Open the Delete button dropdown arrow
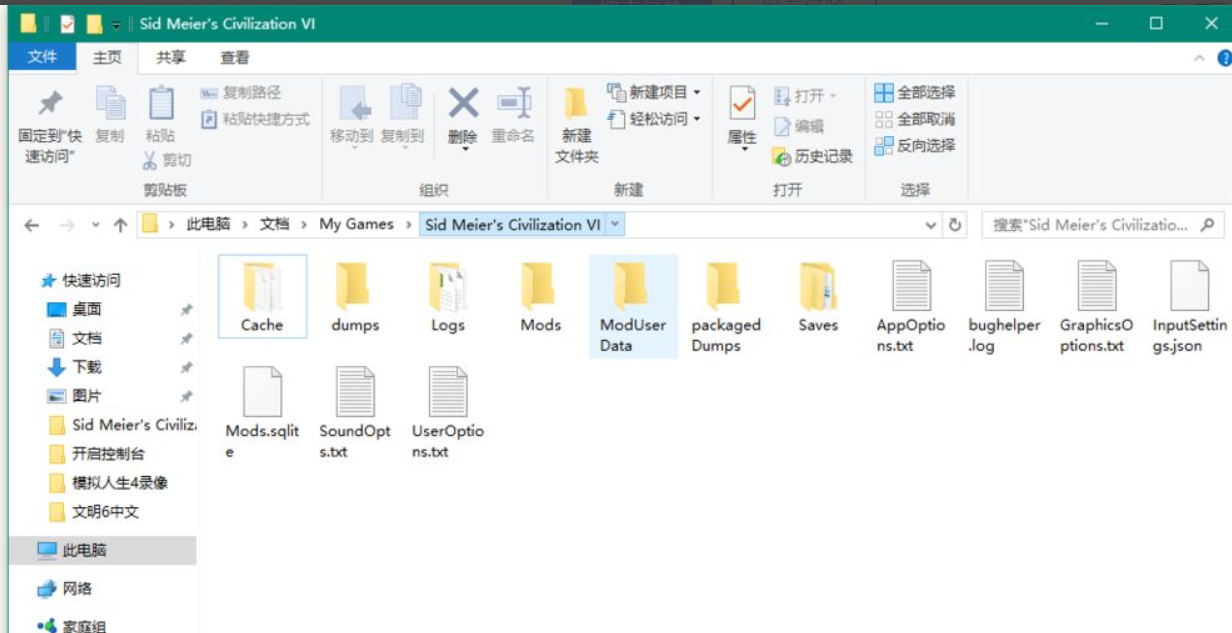The width and height of the screenshot is (1232, 633). point(463,147)
